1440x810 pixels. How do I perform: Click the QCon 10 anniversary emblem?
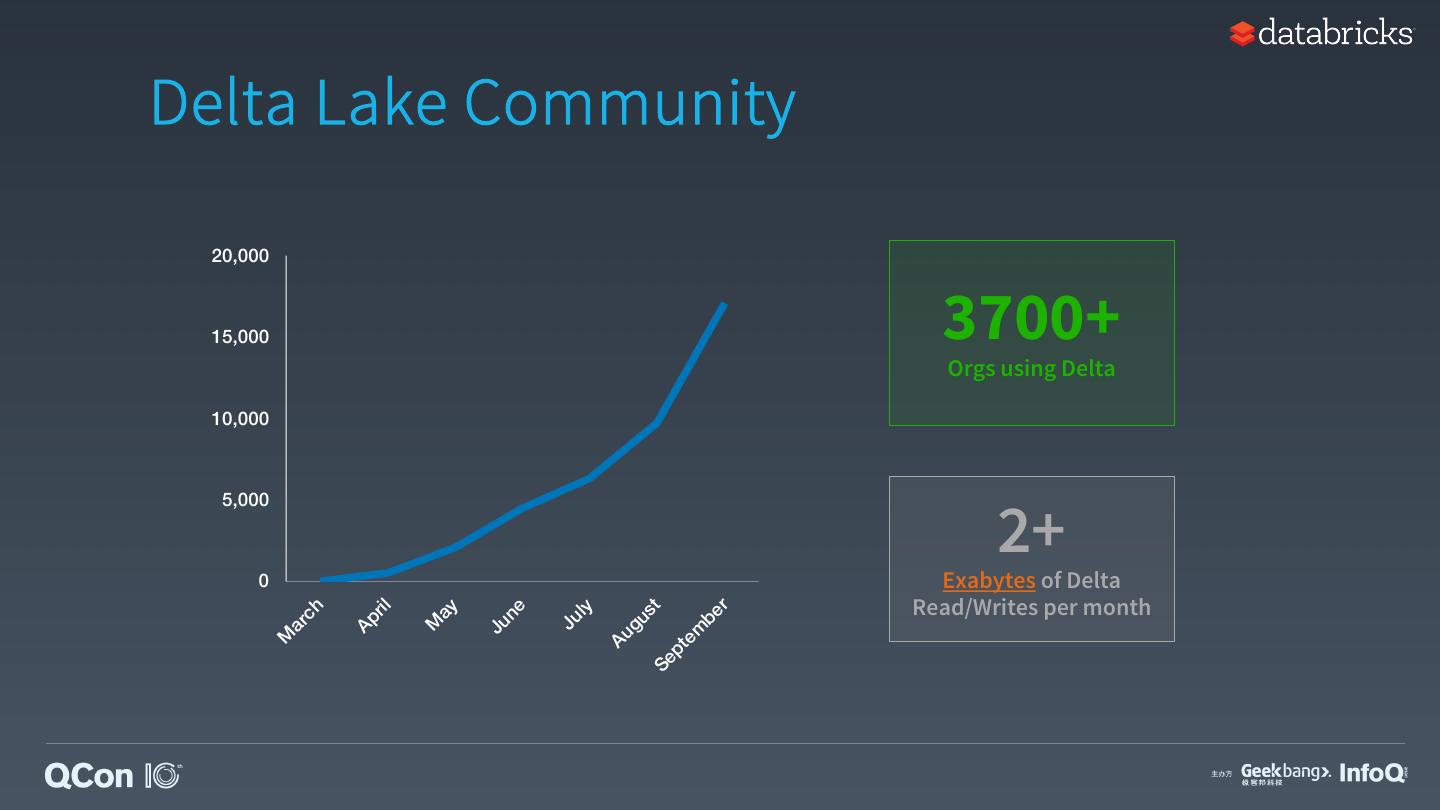point(162,775)
